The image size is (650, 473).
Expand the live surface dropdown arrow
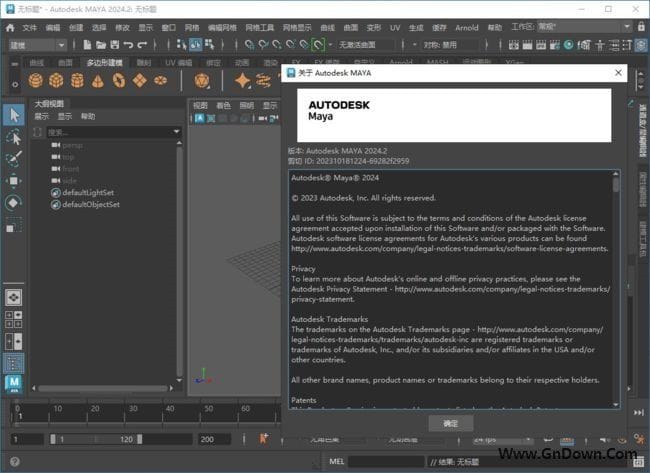pyautogui.click(x=330, y=44)
